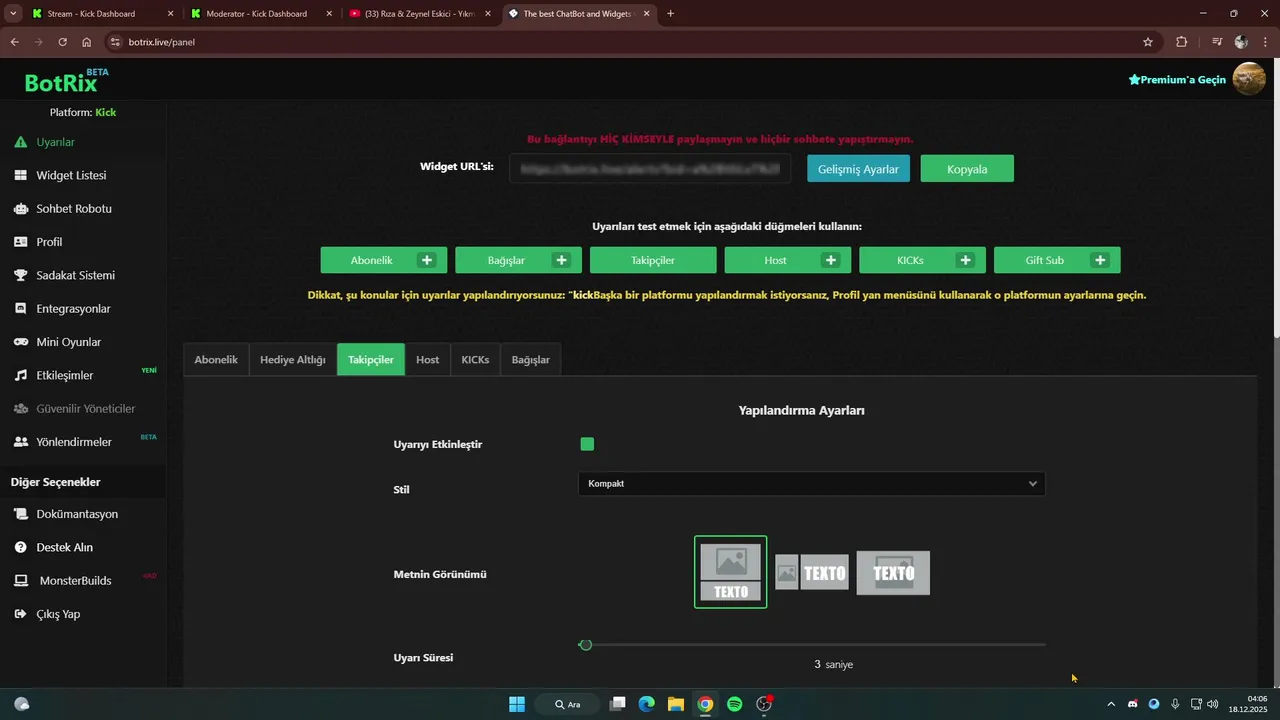1280x720 pixels.
Task: Switch to the Hediye Altlığı tab
Action: (293, 359)
